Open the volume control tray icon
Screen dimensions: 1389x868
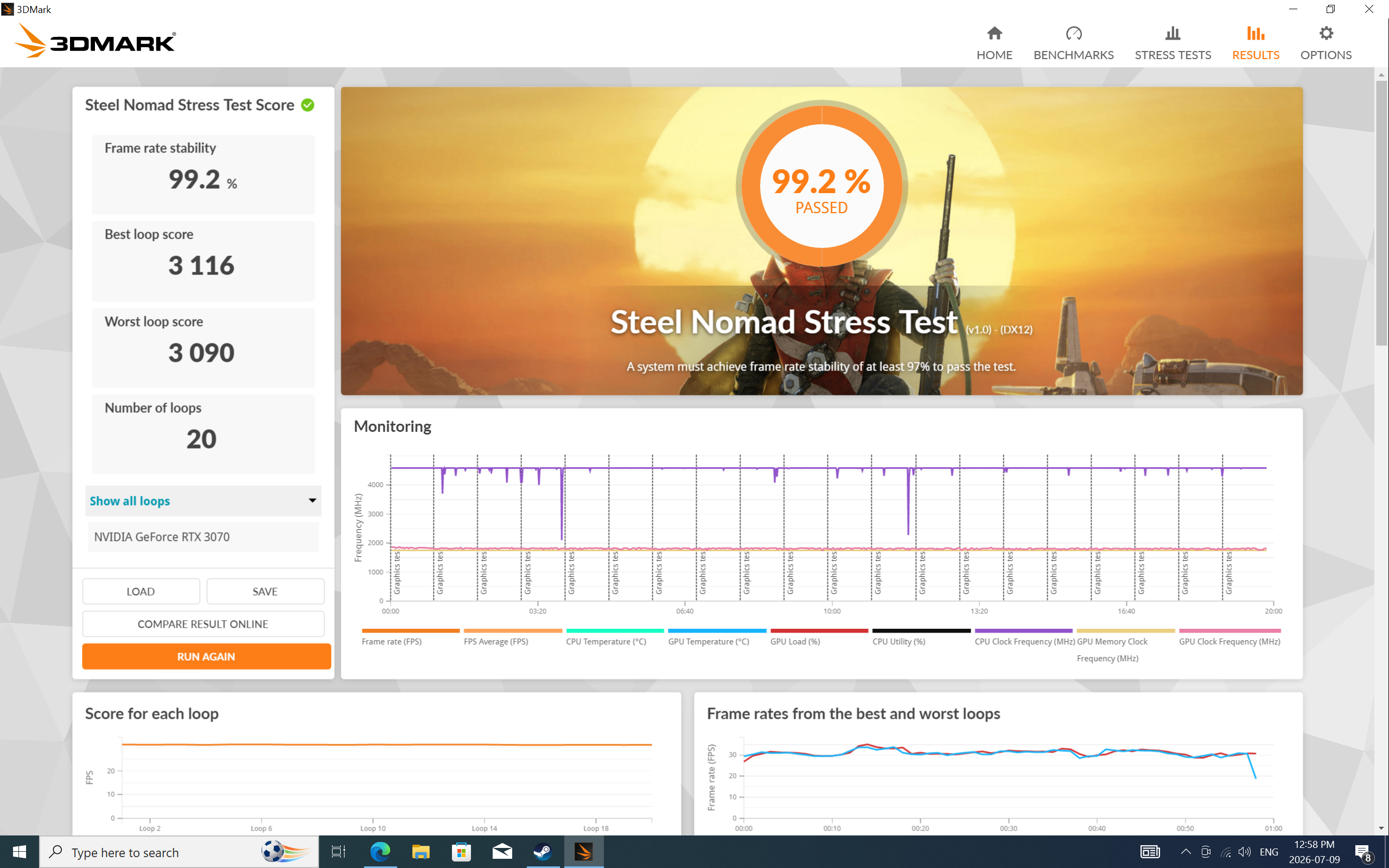coord(1244,852)
